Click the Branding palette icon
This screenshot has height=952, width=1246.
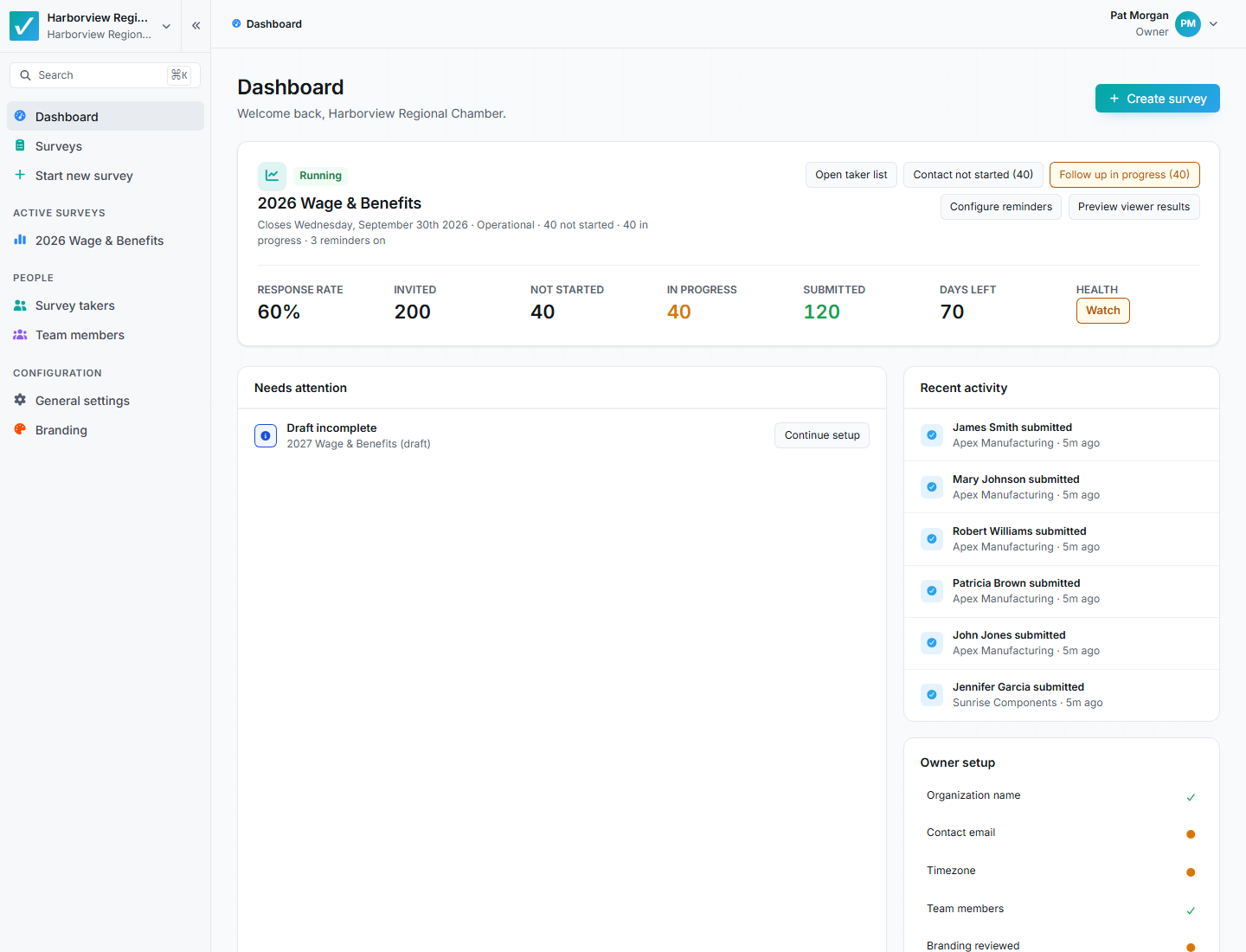click(20, 429)
